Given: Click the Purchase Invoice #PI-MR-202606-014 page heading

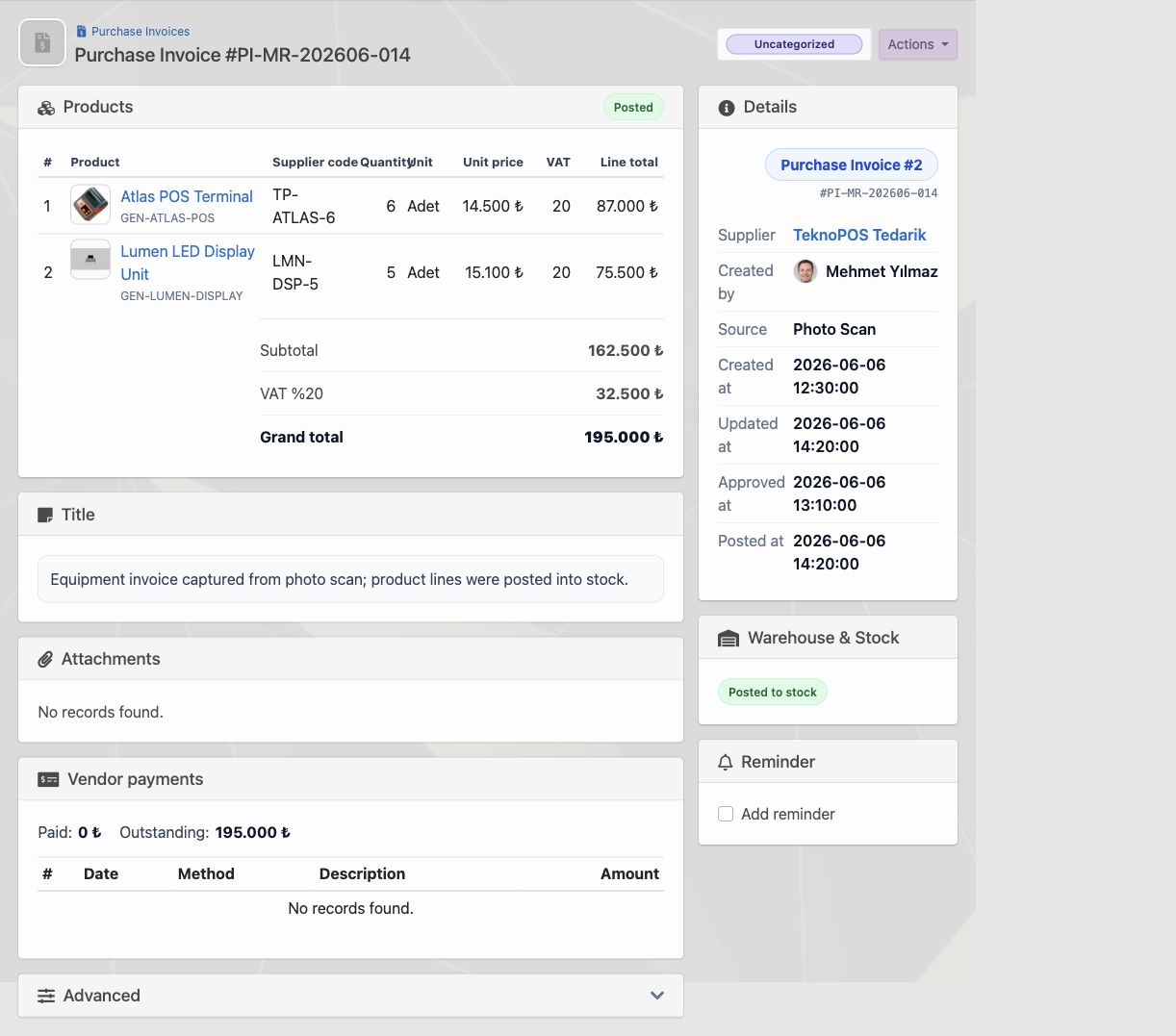Looking at the screenshot, I should click(x=243, y=55).
